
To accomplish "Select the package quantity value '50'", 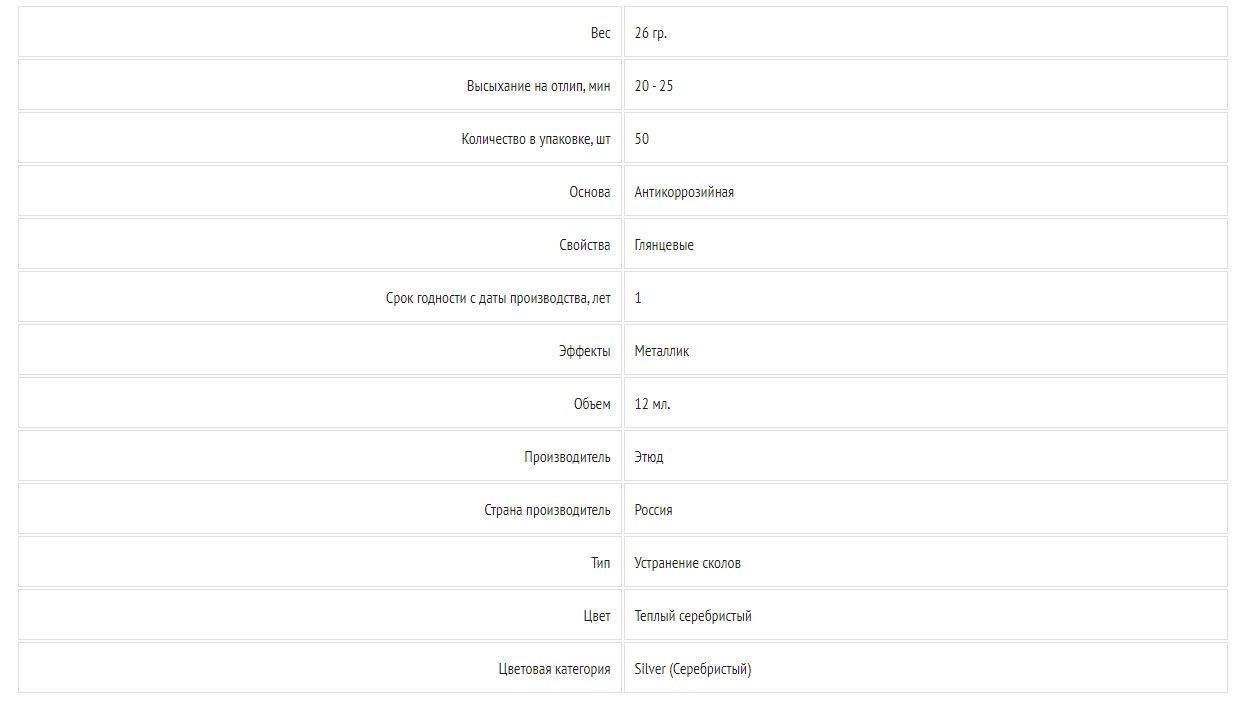I will click(642, 139).
